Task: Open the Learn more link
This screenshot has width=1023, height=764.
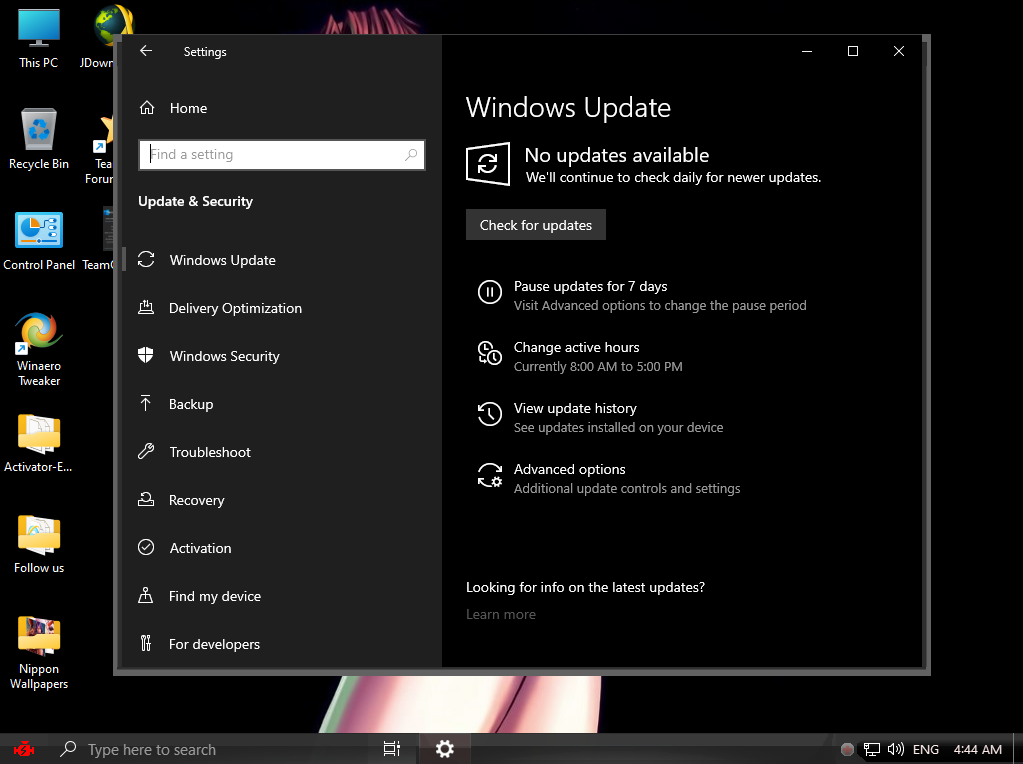Action: click(x=501, y=614)
